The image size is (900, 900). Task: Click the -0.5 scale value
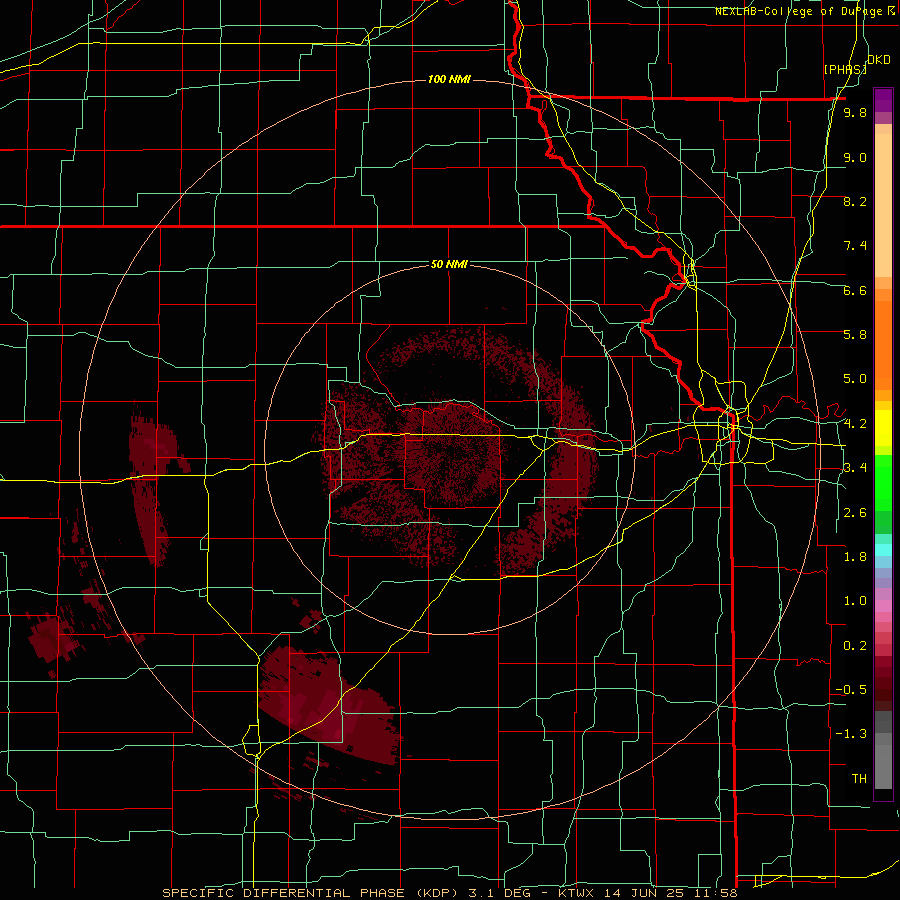(x=851, y=690)
